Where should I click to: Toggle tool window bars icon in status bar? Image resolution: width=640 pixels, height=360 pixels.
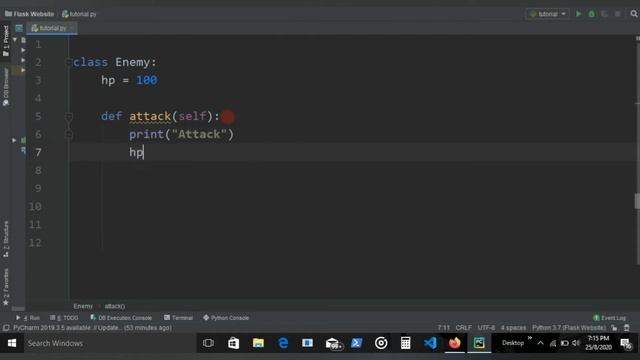[6, 328]
